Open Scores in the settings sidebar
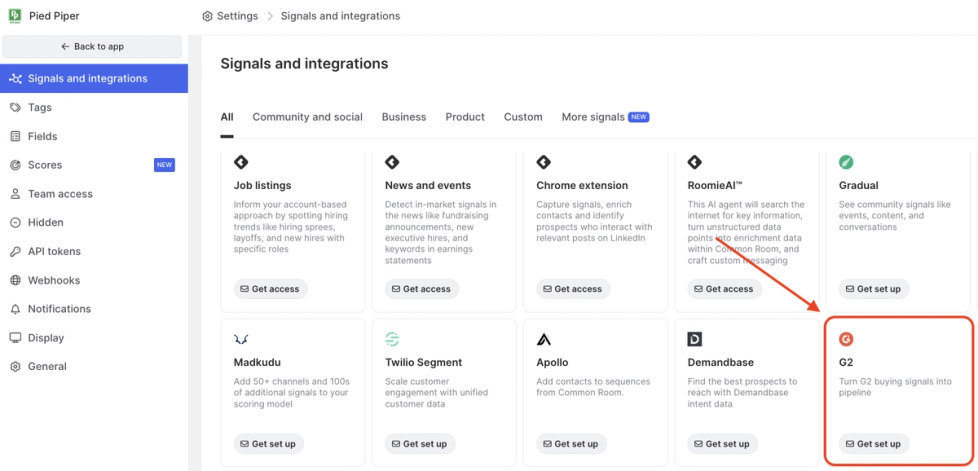This screenshot has width=978, height=471. coord(45,165)
